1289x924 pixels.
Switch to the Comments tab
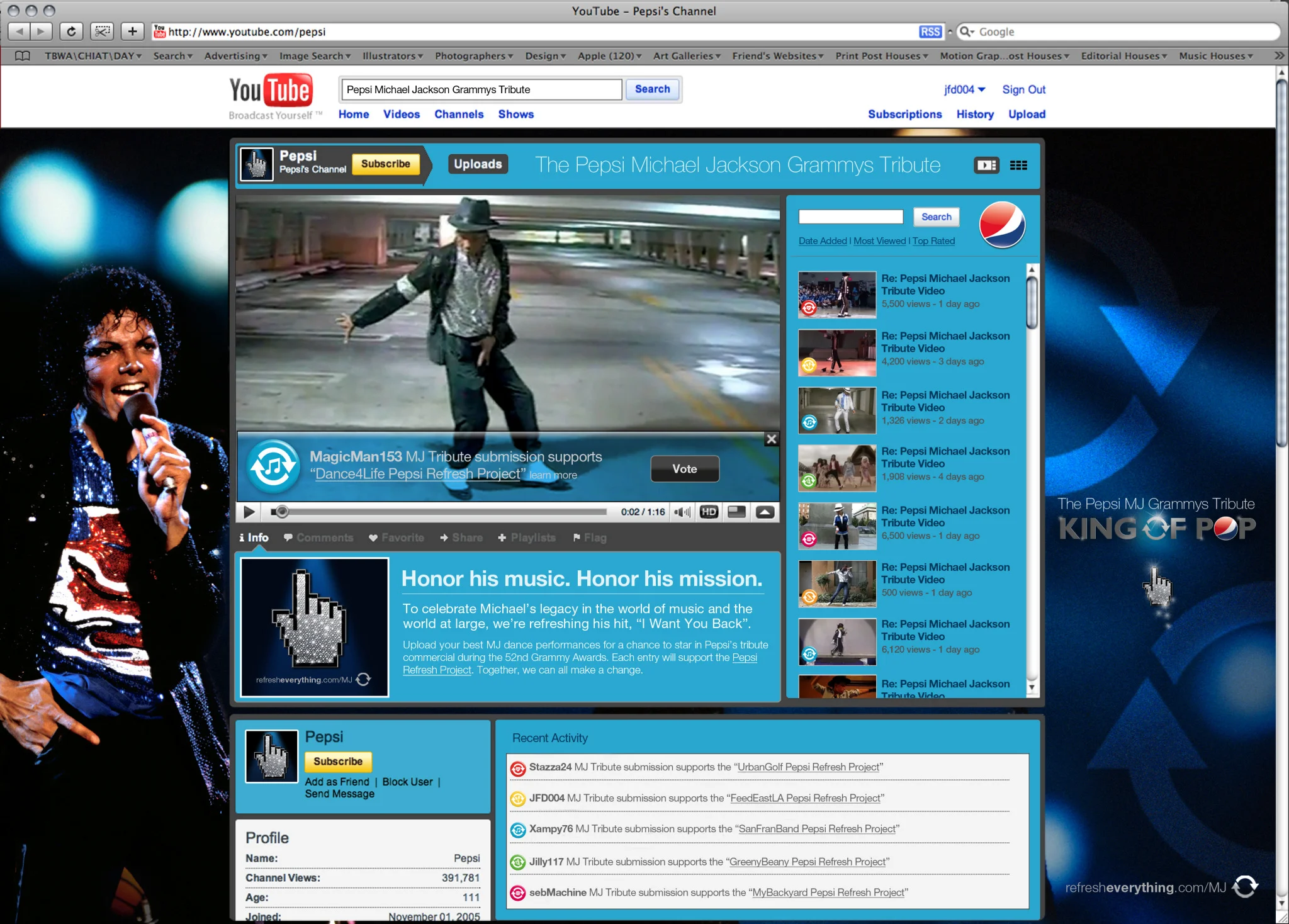click(x=318, y=538)
